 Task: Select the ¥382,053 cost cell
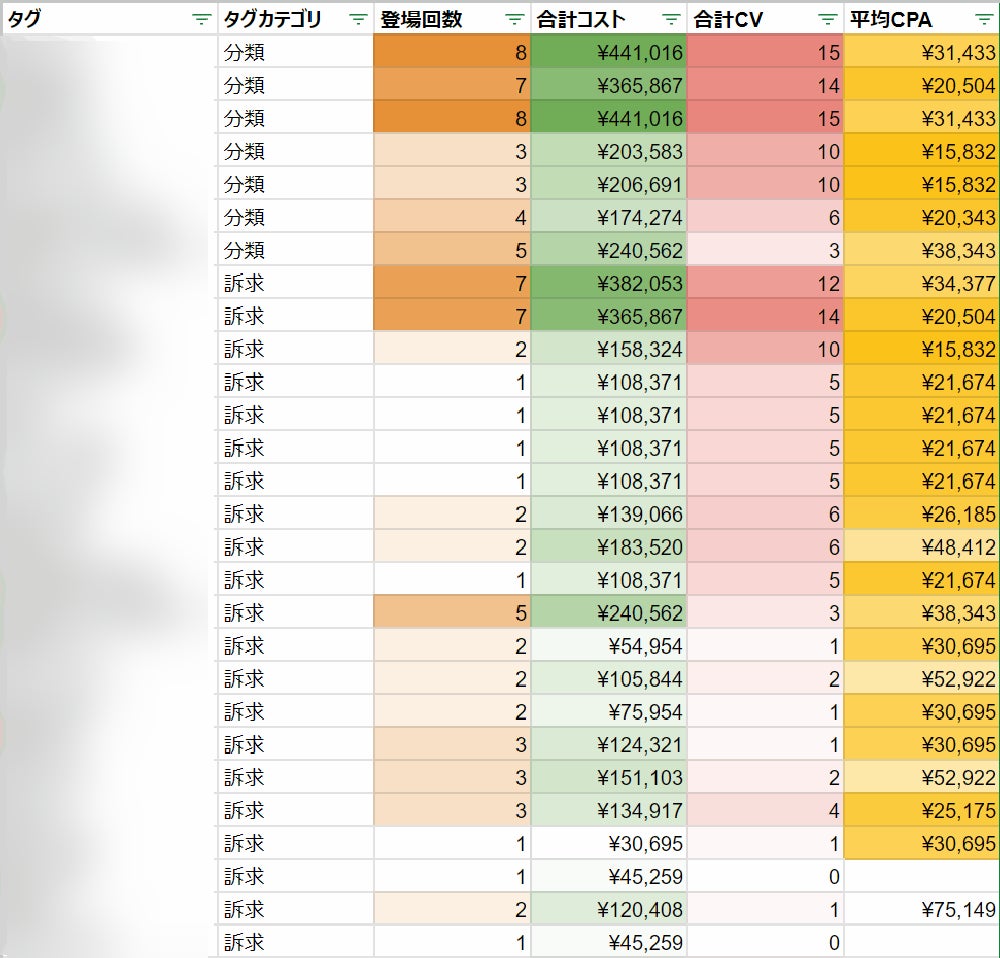pos(608,283)
